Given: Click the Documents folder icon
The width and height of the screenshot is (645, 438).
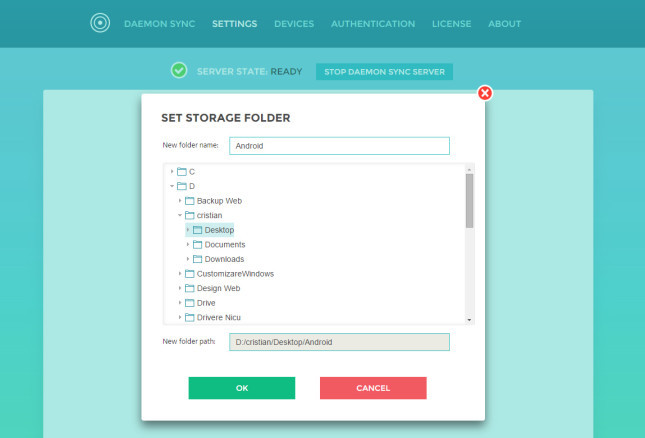Looking at the screenshot, I should (x=197, y=245).
